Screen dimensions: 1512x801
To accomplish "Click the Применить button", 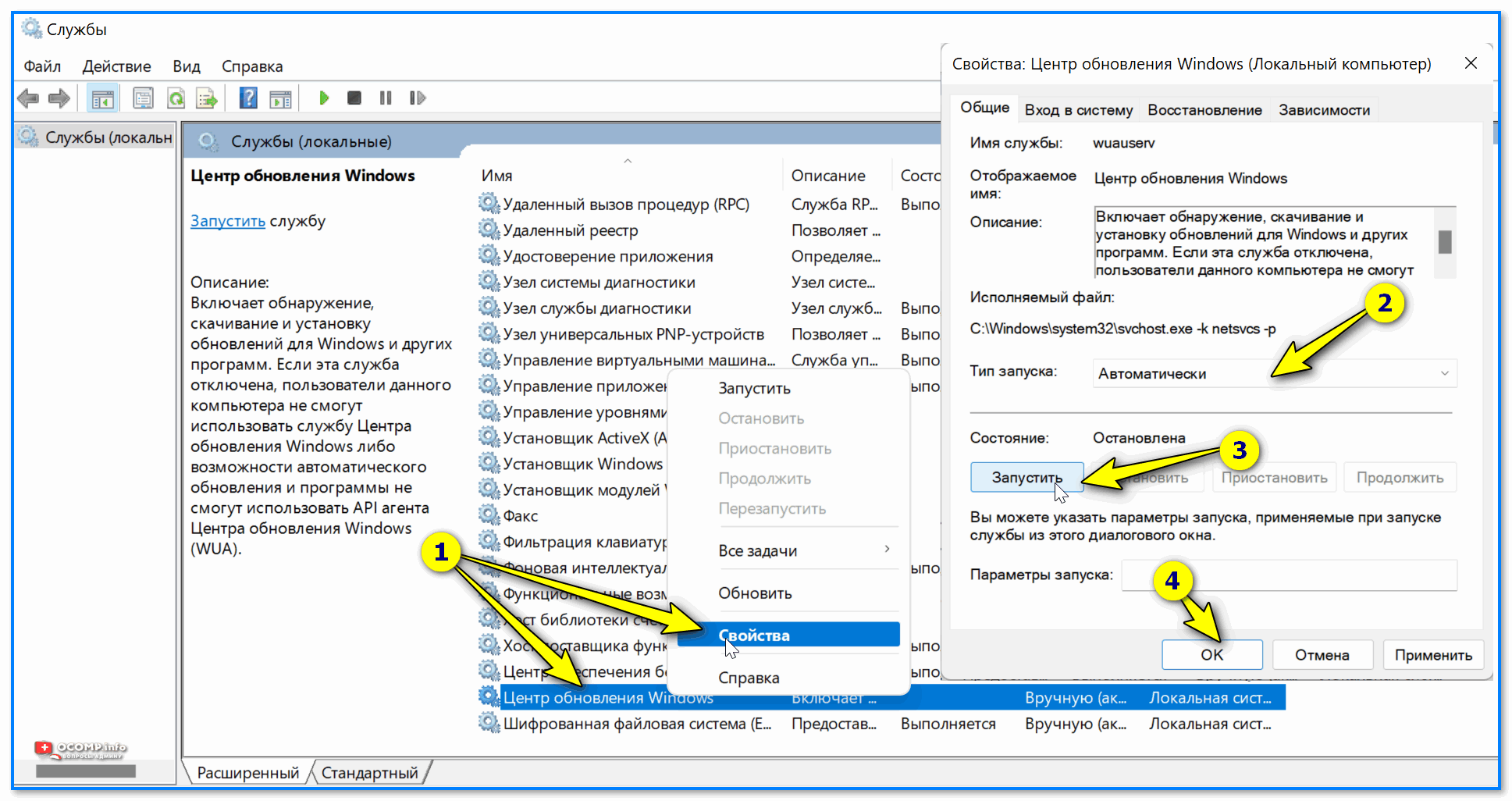I will click(1433, 654).
